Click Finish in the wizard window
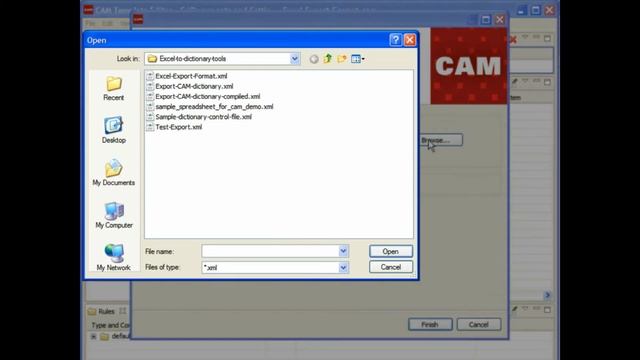The height and width of the screenshot is (360, 640). tap(430, 324)
